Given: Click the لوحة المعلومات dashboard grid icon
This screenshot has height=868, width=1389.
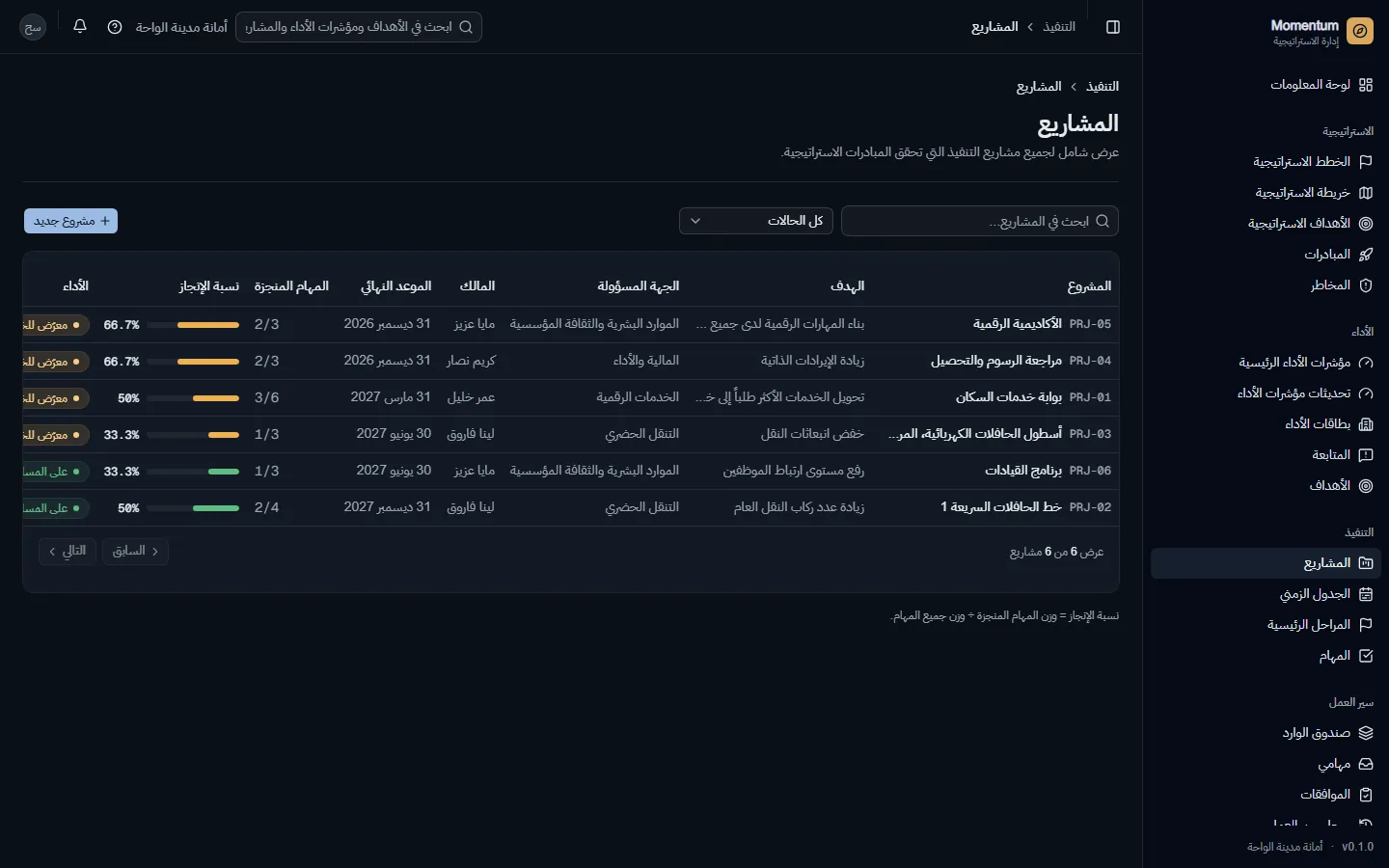Looking at the screenshot, I should tap(1366, 85).
